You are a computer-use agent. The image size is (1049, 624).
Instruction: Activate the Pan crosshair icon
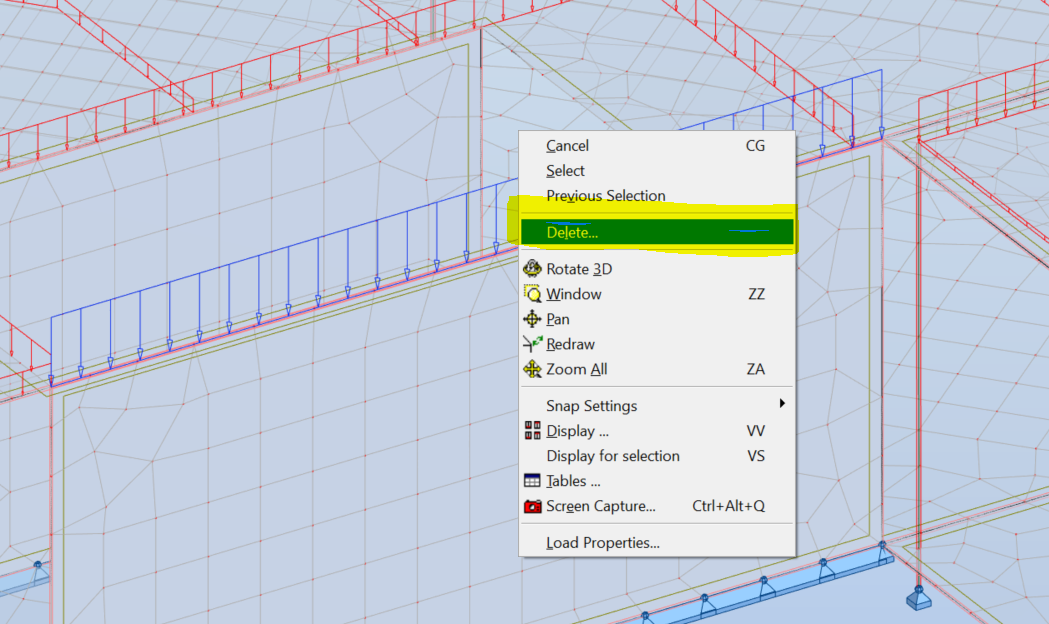point(531,318)
